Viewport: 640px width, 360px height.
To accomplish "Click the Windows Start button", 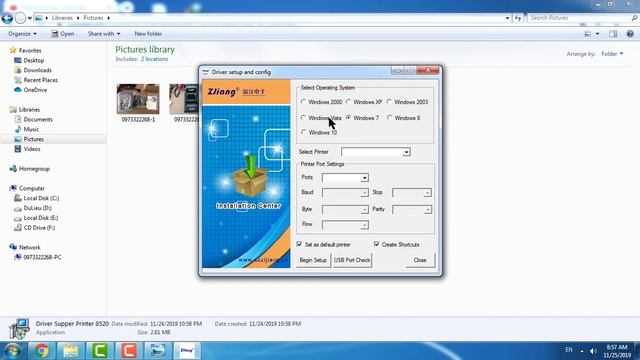I will click(12, 351).
